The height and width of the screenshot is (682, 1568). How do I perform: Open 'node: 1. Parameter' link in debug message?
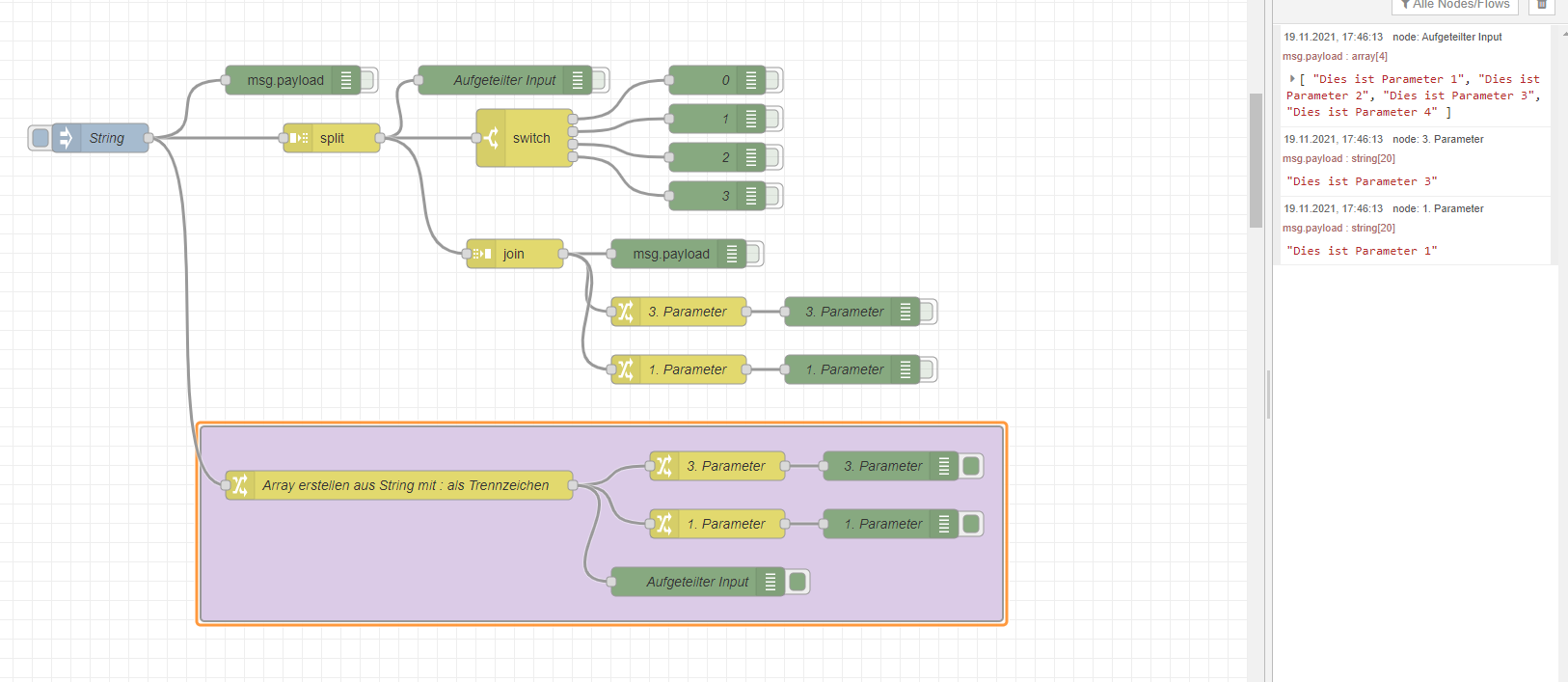point(1438,208)
